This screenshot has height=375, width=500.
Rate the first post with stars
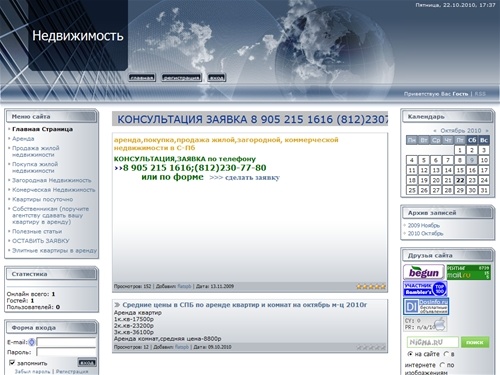click(371, 286)
